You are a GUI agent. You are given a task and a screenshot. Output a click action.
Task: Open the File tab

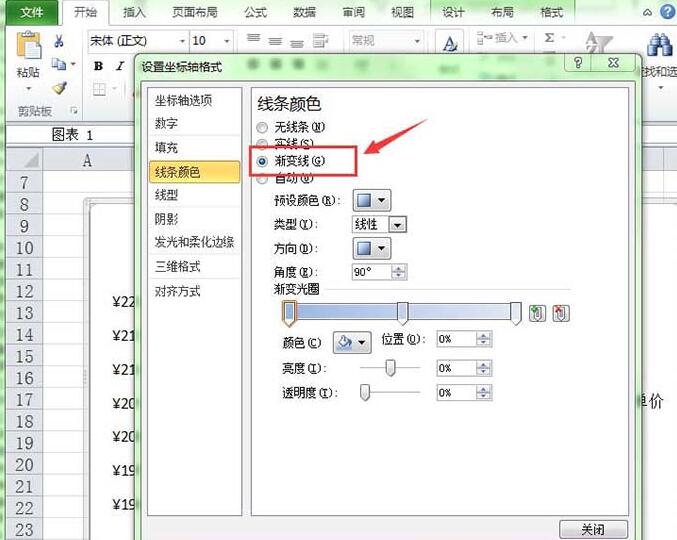[32, 12]
